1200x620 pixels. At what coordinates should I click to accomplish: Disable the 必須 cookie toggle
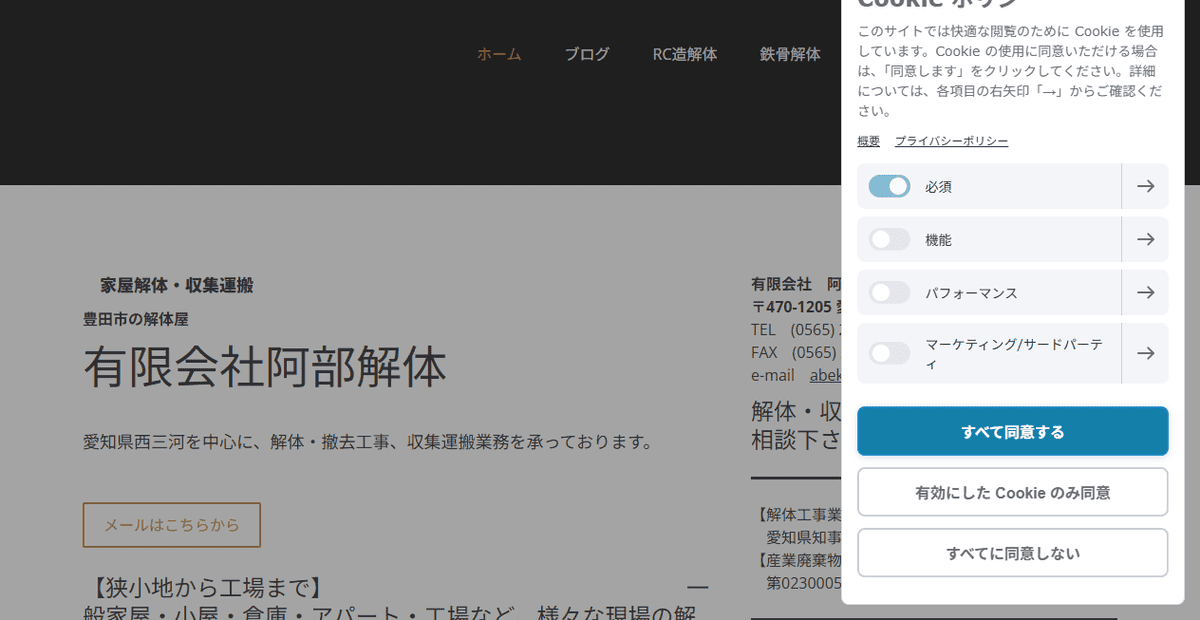(x=888, y=186)
